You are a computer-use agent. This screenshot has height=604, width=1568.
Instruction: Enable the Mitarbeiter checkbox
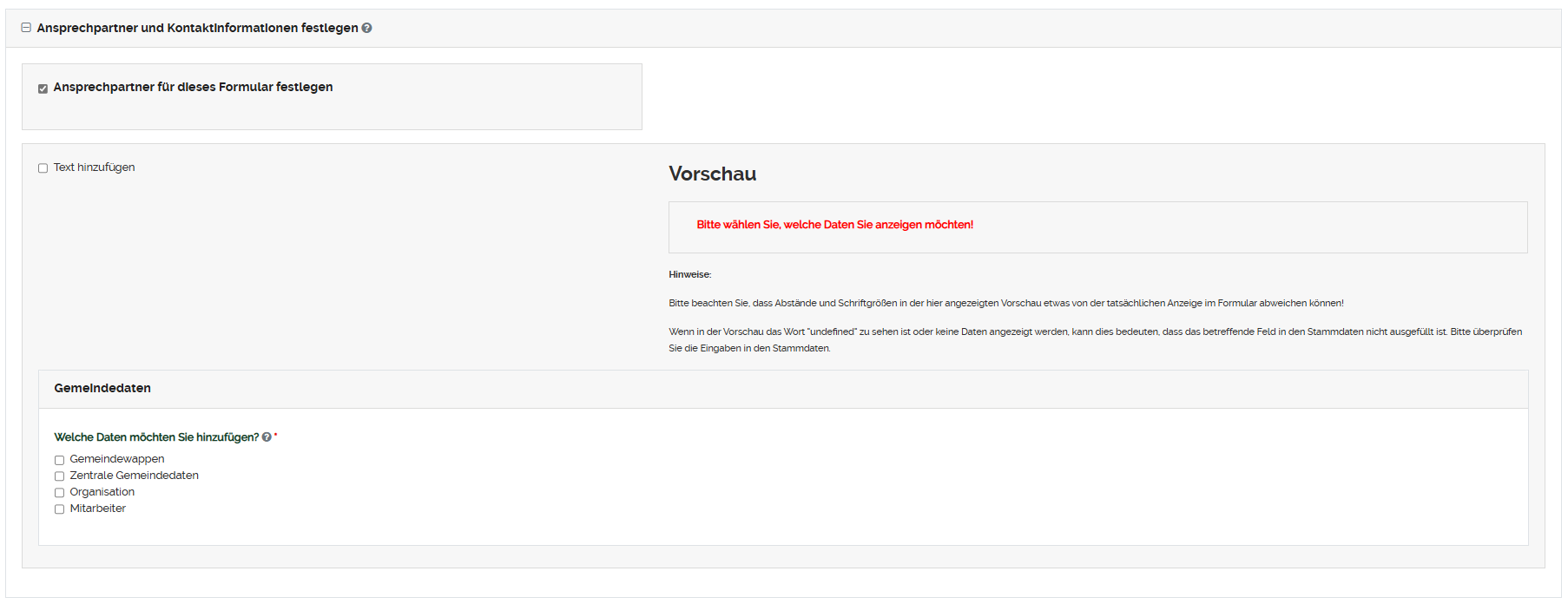point(59,509)
